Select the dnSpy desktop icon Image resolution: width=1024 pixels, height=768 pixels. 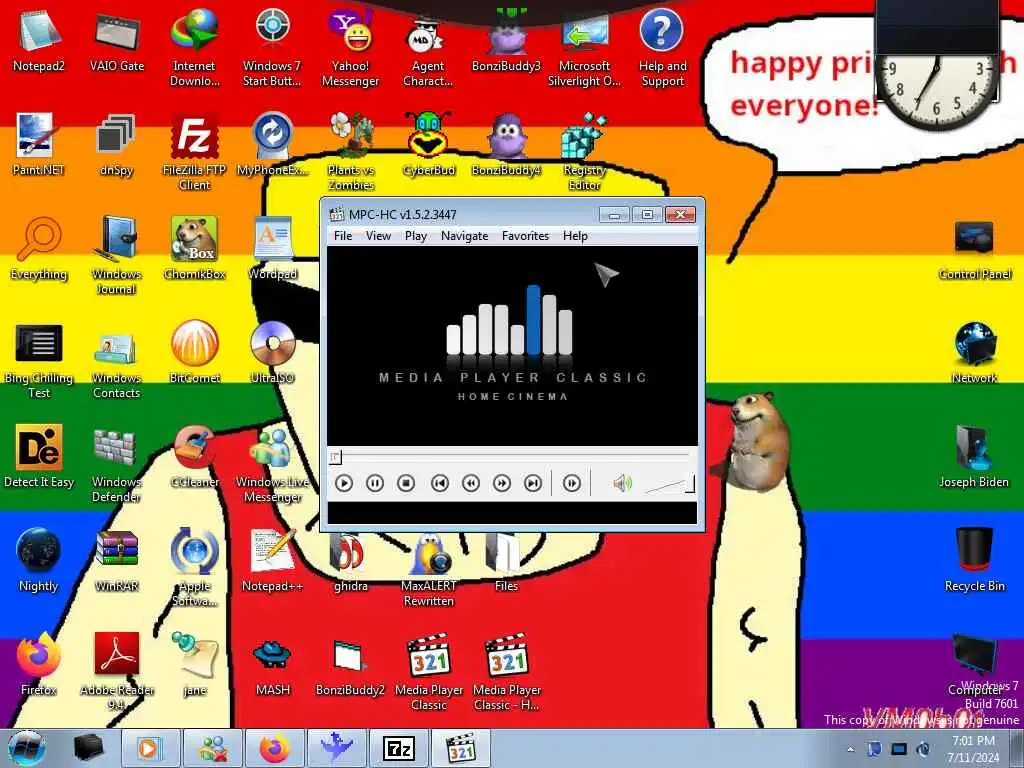click(x=116, y=144)
